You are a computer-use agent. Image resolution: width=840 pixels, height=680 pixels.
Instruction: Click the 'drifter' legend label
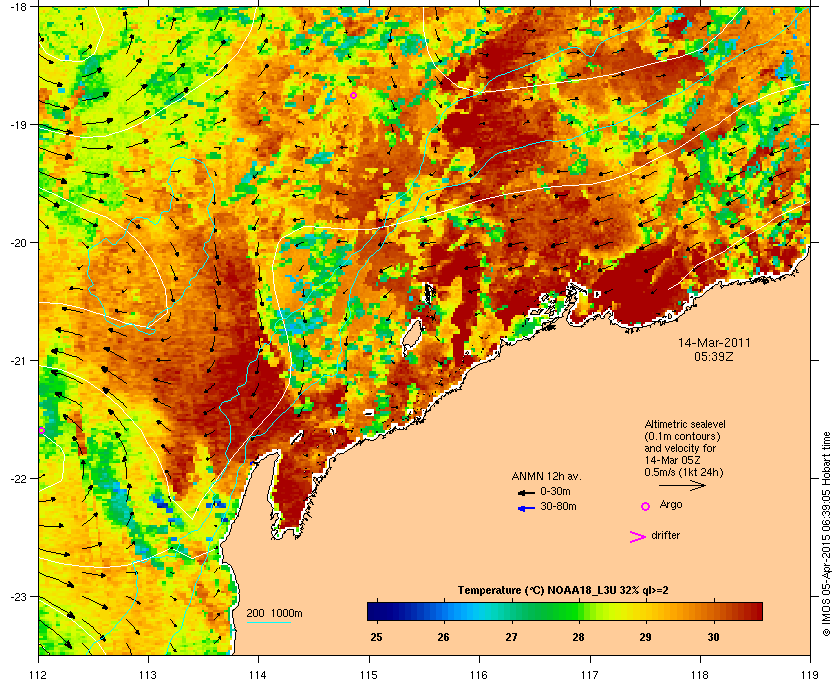[665, 535]
